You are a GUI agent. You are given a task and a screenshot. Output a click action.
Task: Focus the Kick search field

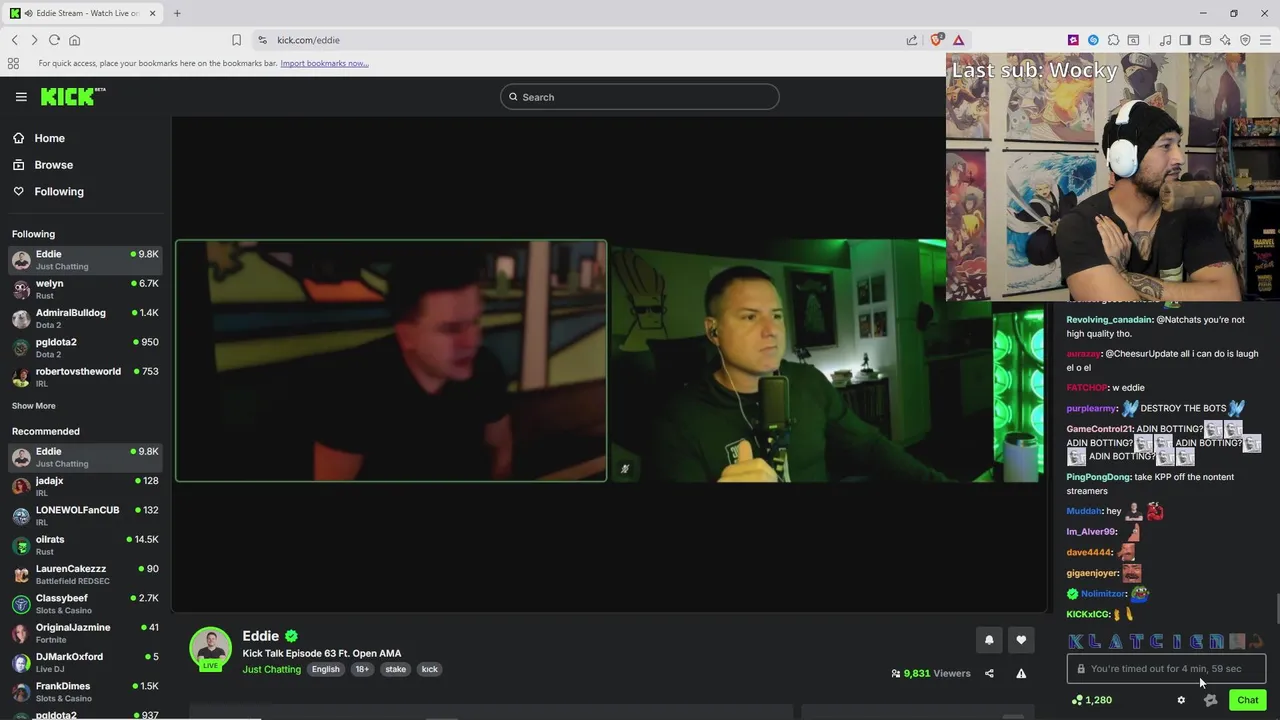click(x=640, y=97)
